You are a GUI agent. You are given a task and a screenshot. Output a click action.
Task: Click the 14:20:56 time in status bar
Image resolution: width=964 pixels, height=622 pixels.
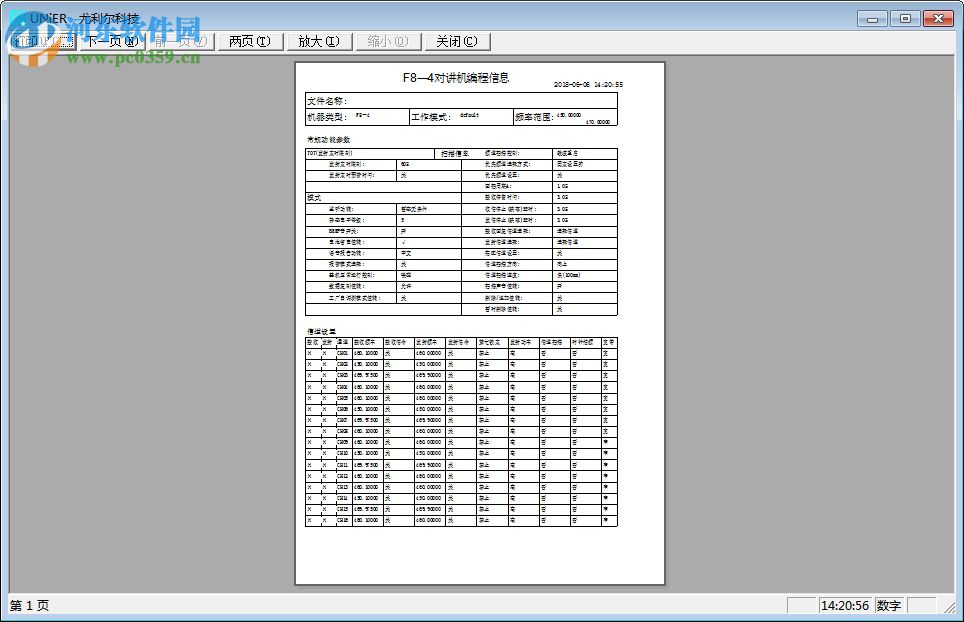(845, 605)
